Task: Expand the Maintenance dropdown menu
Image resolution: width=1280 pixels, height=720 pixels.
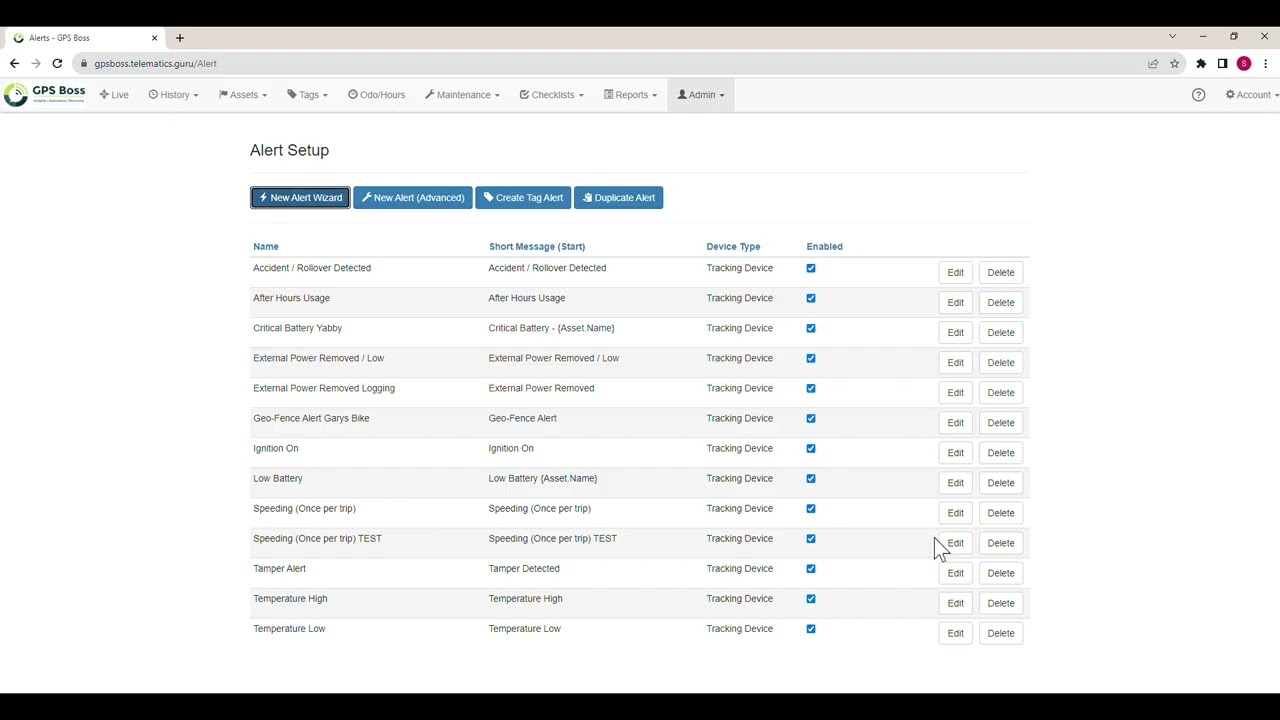Action: coord(462,95)
